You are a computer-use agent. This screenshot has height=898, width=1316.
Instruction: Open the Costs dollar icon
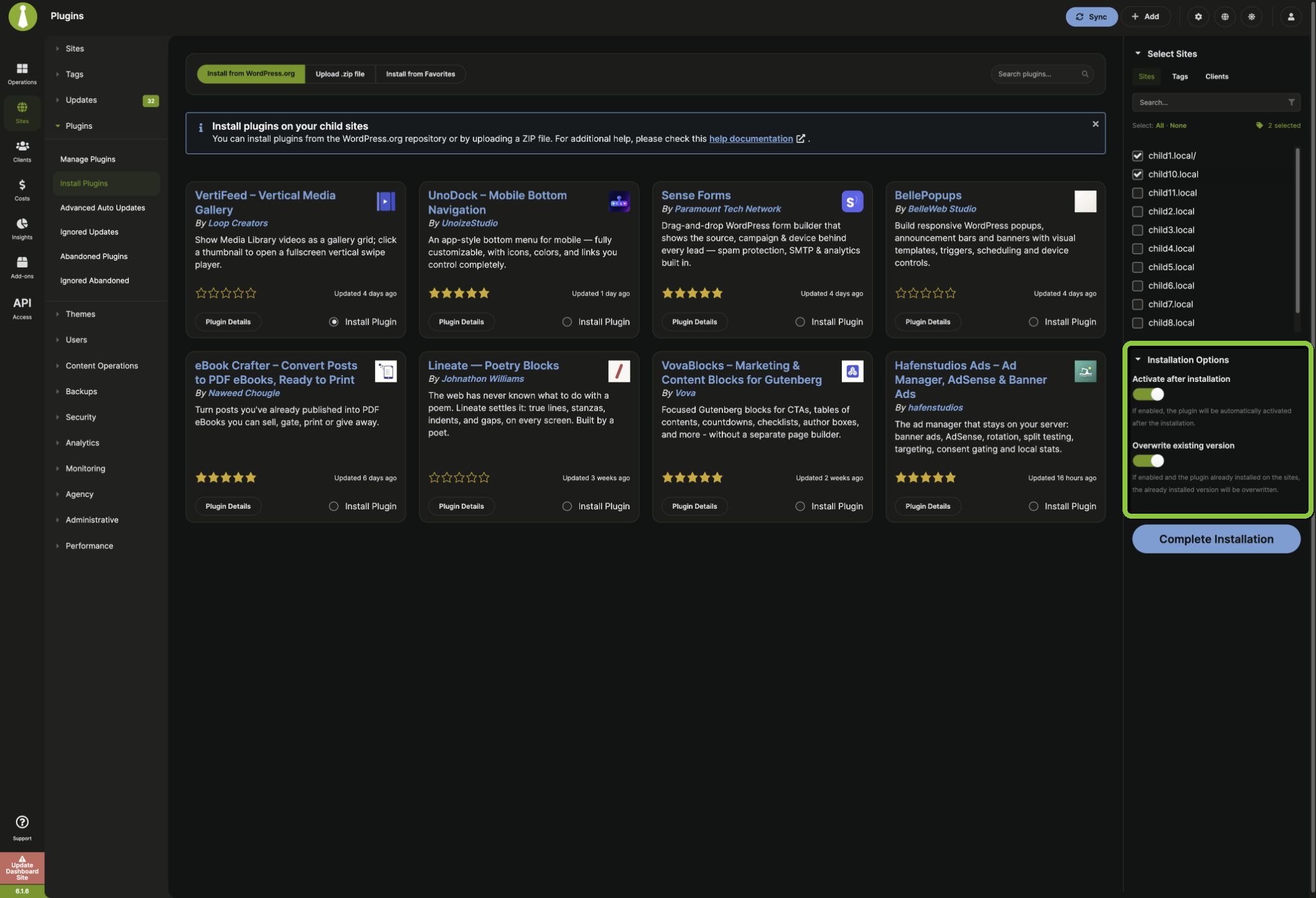tap(22, 190)
